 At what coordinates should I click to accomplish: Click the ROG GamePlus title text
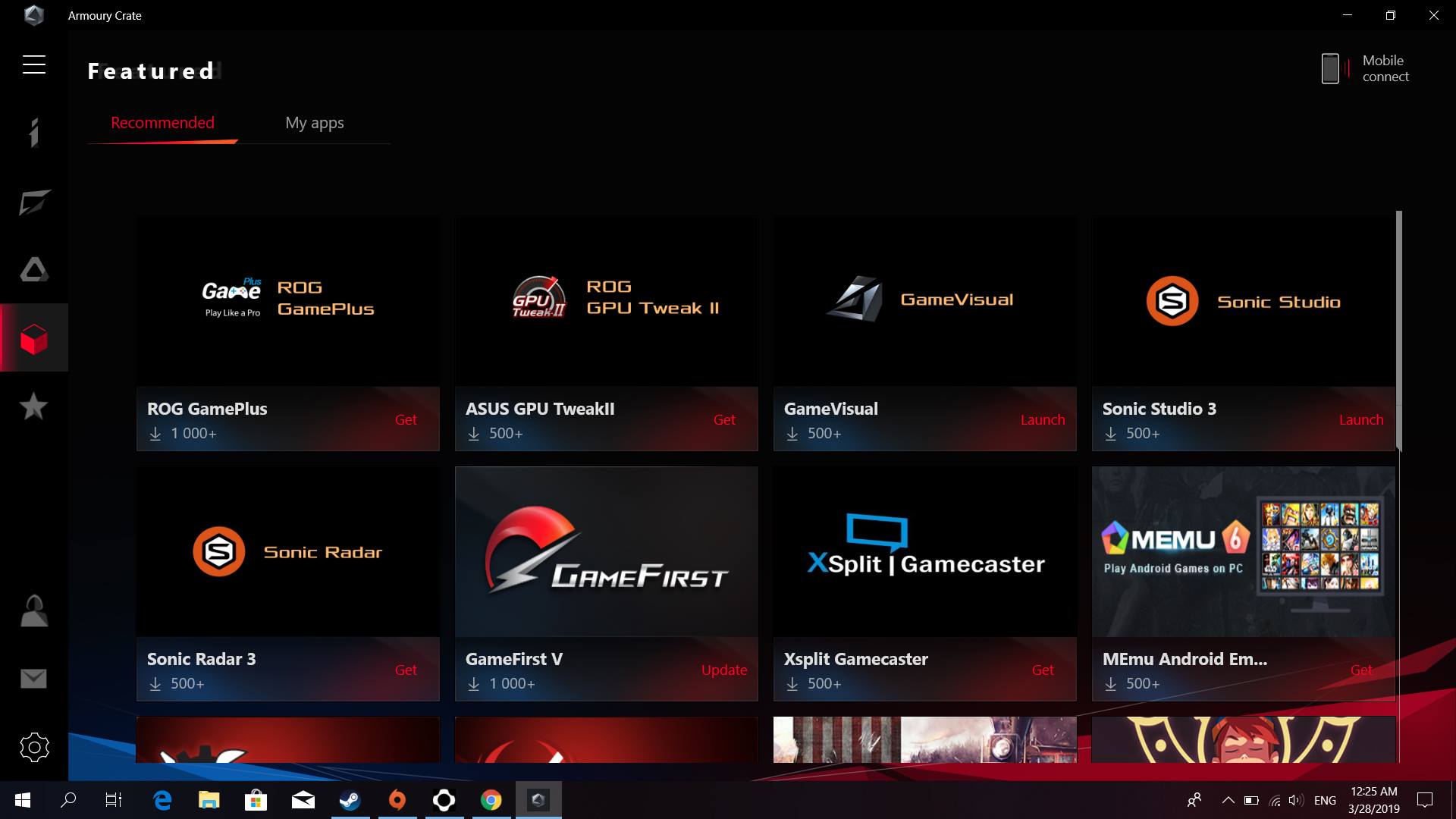pos(207,409)
